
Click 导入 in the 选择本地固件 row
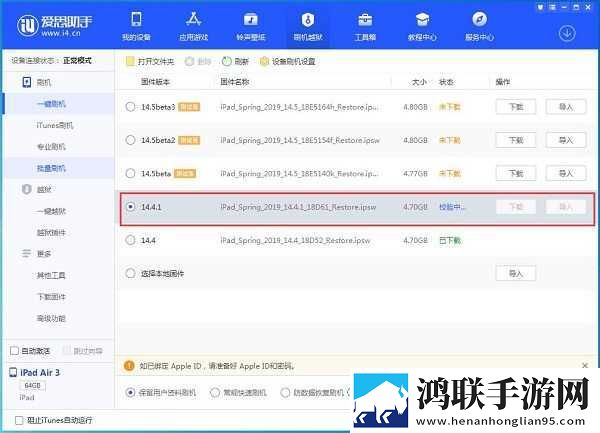(x=515, y=273)
